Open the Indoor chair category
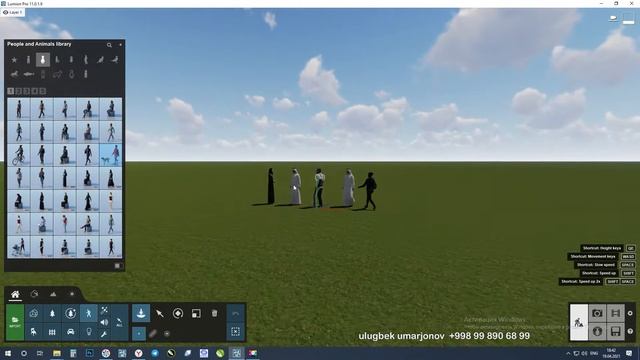This screenshot has width=640, height=360. click(x=33, y=332)
